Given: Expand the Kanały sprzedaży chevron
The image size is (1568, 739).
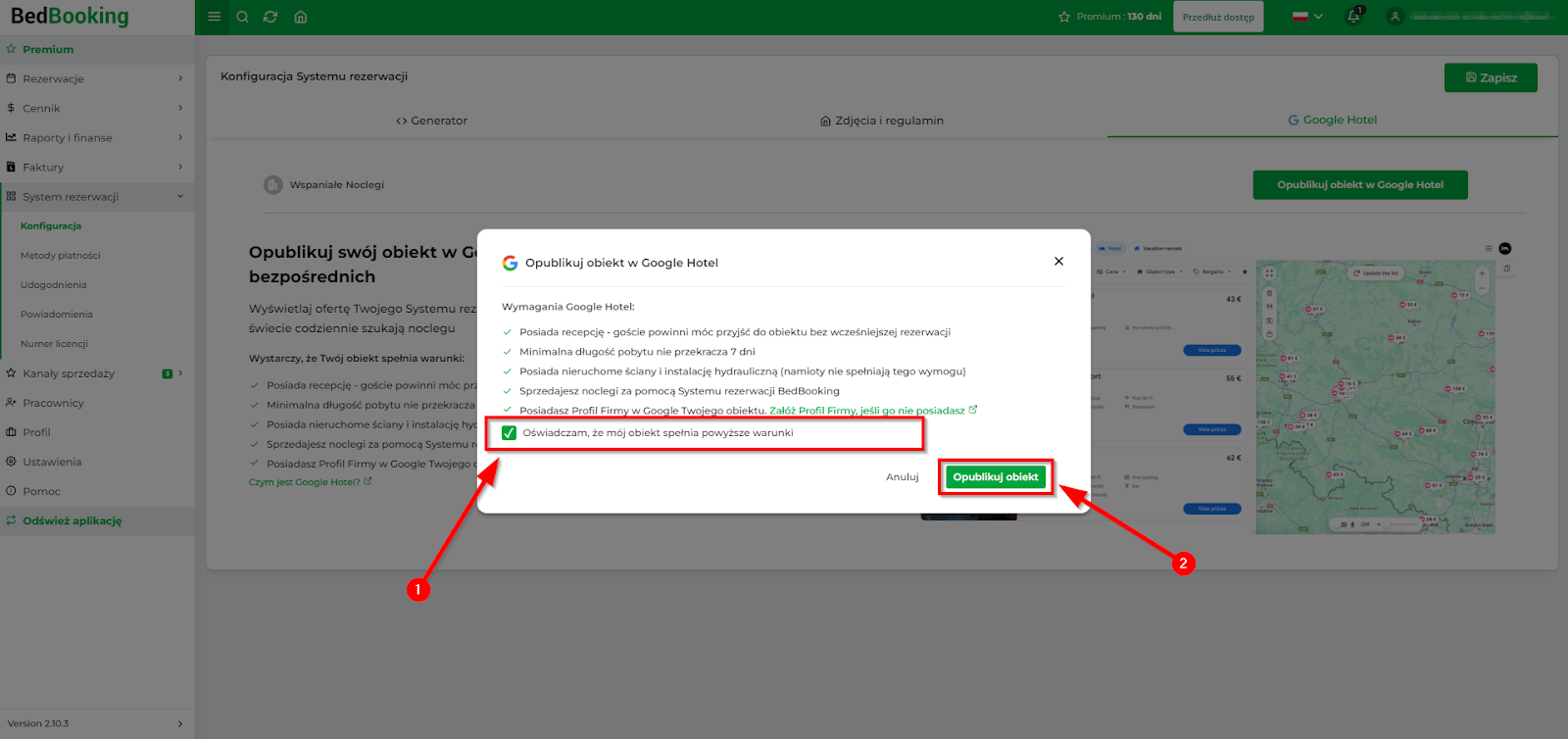Looking at the screenshot, I should (180, 373).
